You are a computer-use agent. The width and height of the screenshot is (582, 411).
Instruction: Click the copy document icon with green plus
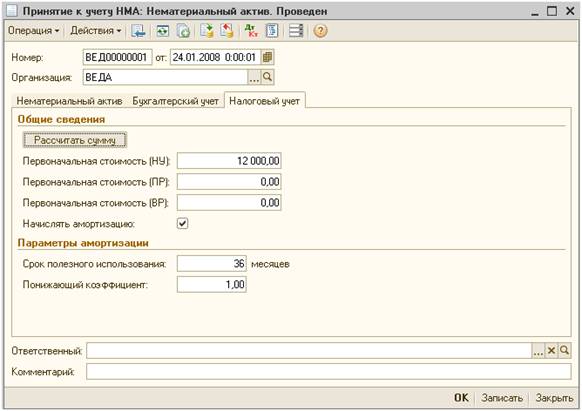point(183,31)
